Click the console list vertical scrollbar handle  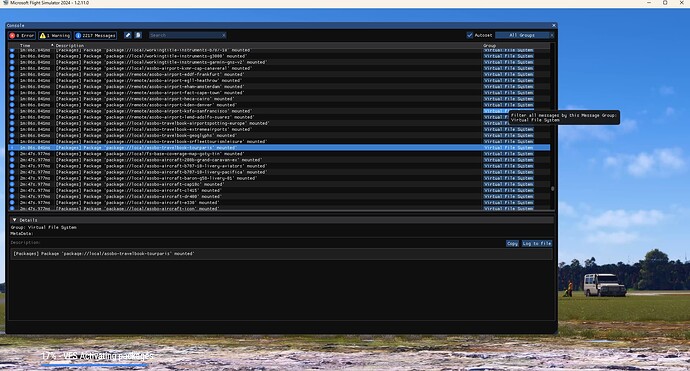tap(553, 188)
